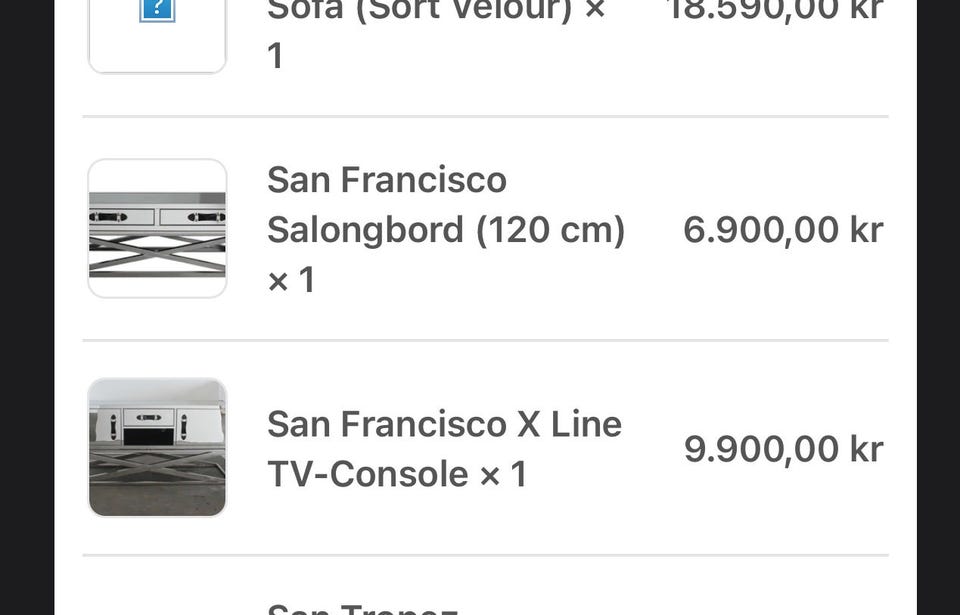Click the white sofa thumbnail placeholder box
This screenshot has height=615, width=960.
click(157, 36)
